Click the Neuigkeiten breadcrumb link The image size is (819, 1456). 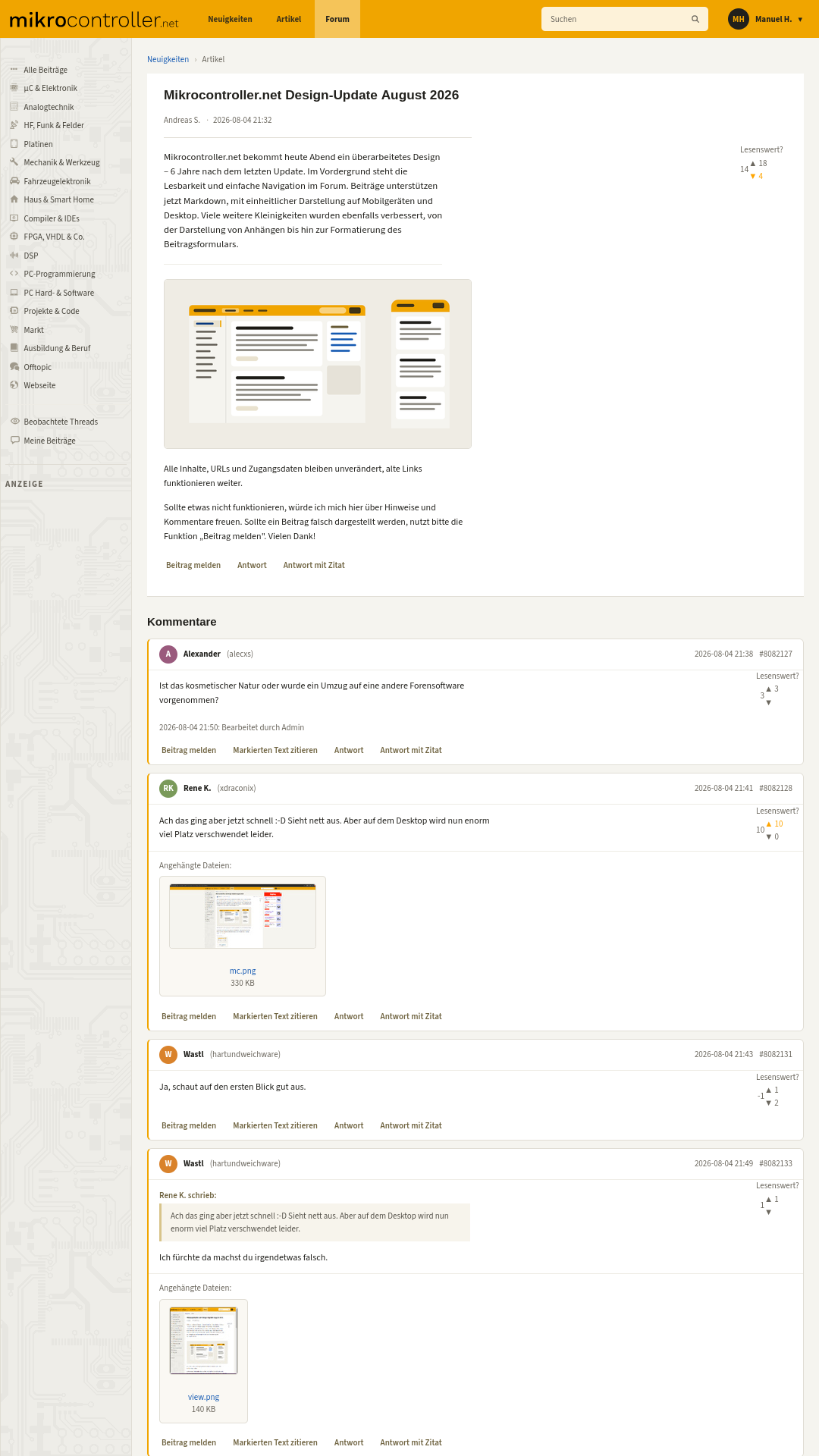[168, 59]
